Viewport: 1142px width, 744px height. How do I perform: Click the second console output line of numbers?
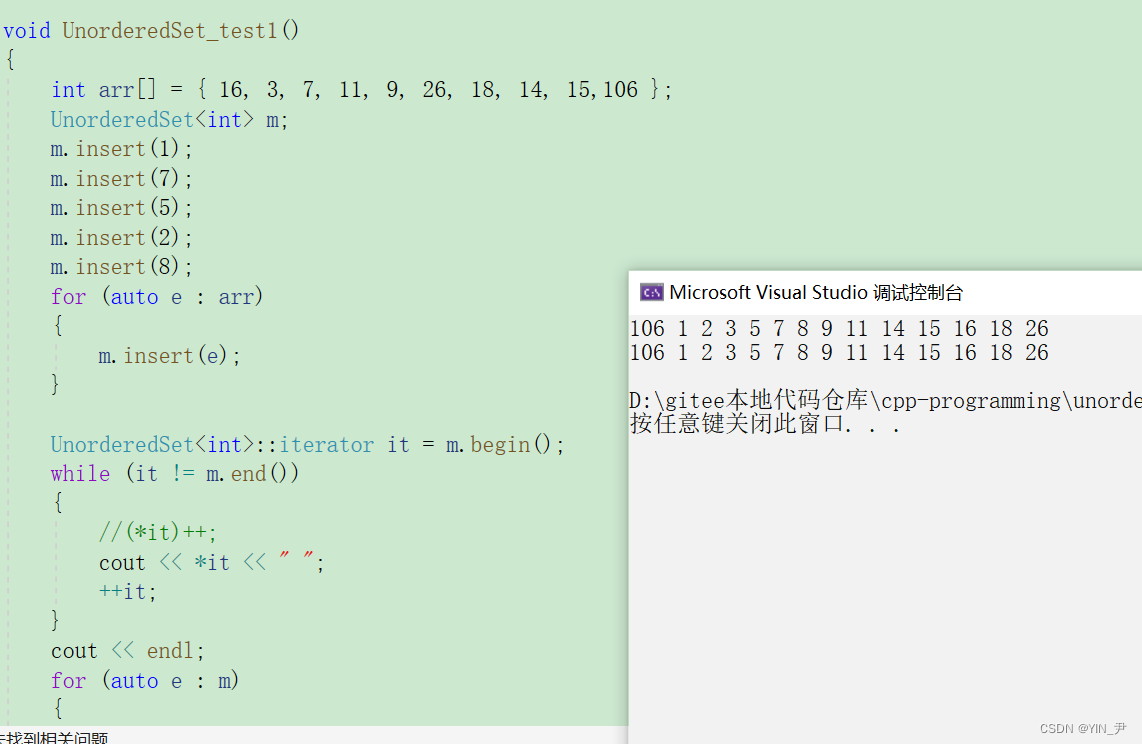pos(839,352)
